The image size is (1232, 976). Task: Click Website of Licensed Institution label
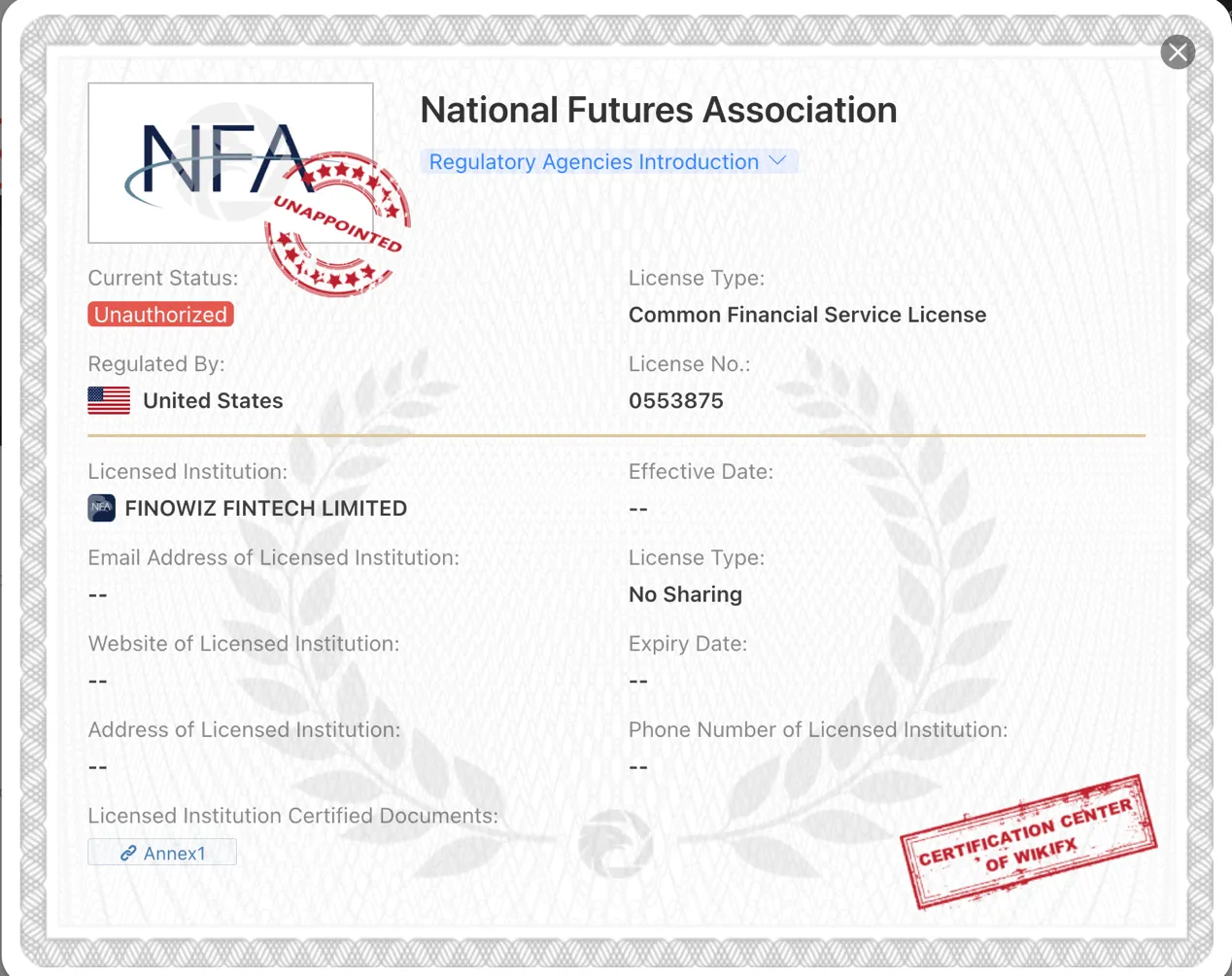coord(244,644)
